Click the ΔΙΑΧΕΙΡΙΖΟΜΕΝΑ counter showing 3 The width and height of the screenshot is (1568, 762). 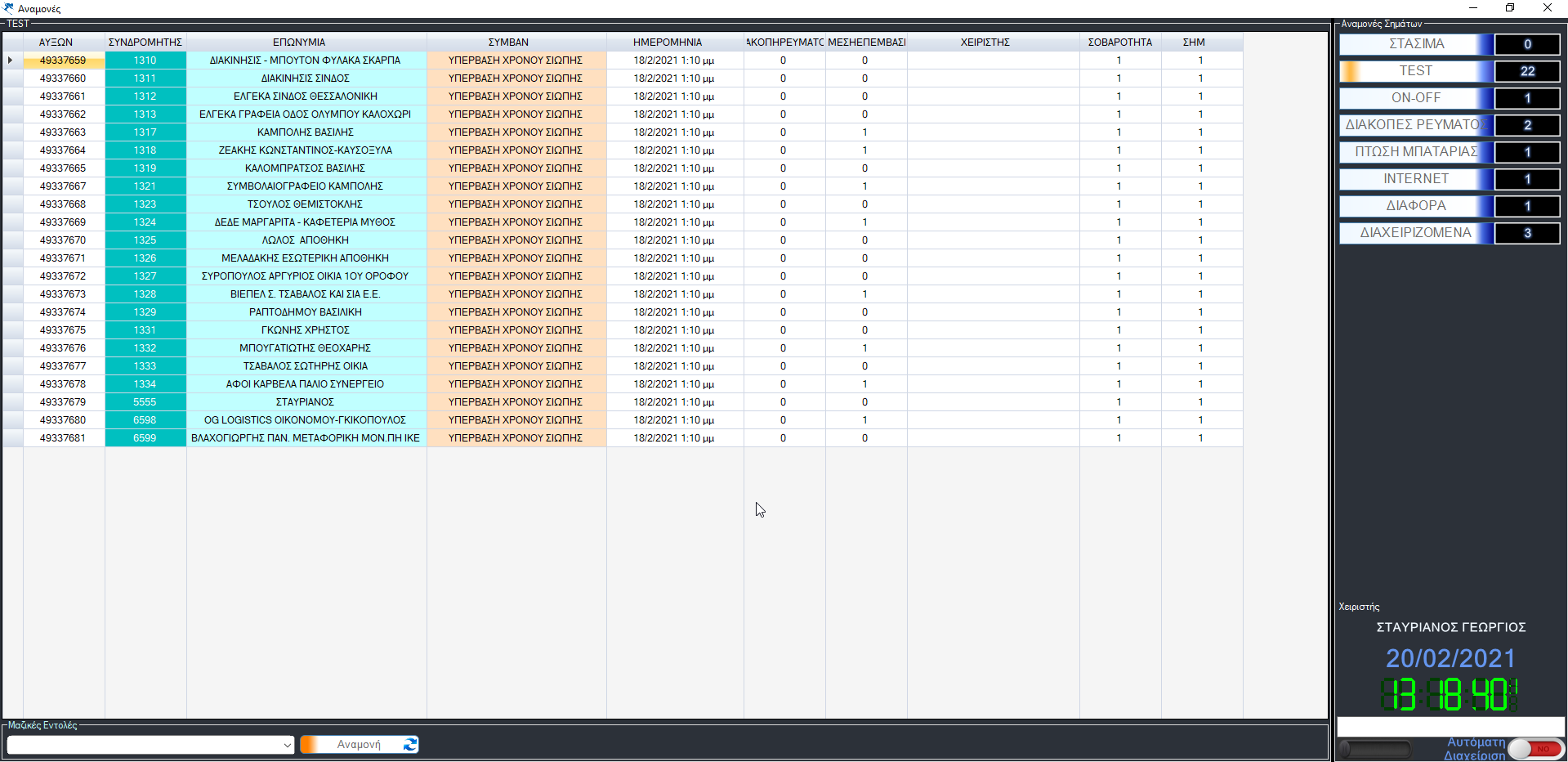(x=1526, y=233)
